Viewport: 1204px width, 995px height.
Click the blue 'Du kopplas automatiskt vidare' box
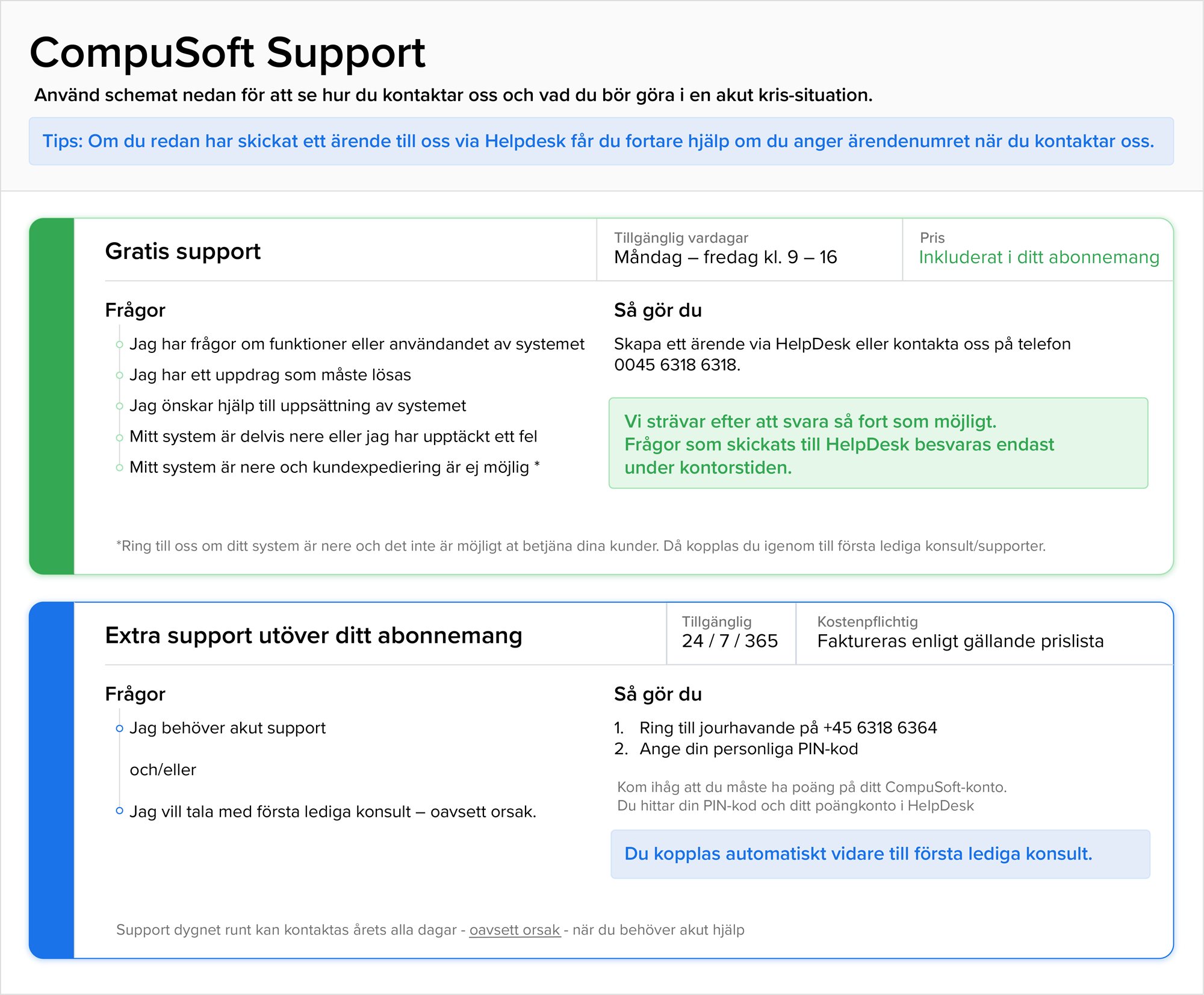pos(880,854)
